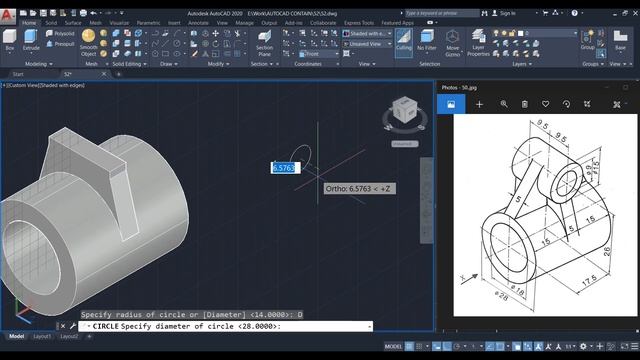Open workspace settings gear in status bar

[584, 347]
